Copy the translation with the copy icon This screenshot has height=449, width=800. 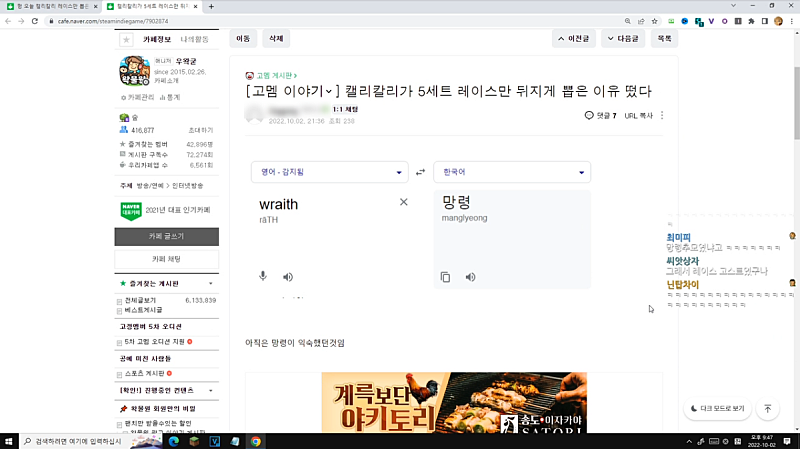pyautogui.click(x=445, y=277)
